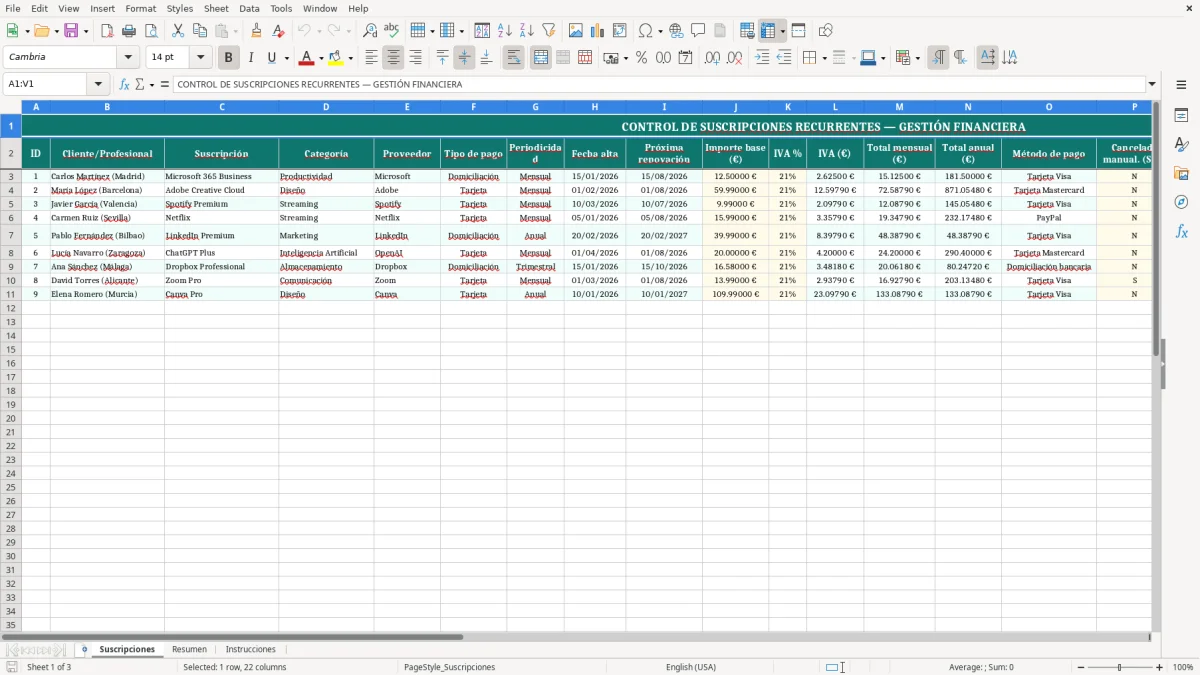Click the formula input line

[x=659, y=85]
